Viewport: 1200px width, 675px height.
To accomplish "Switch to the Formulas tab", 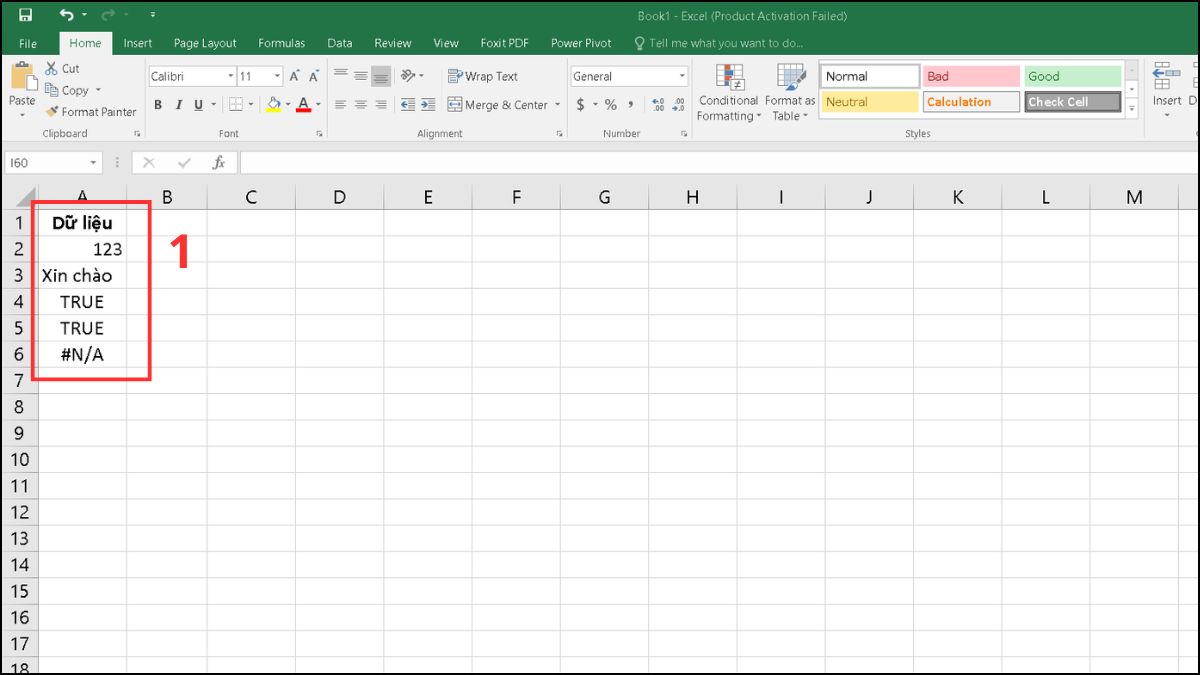I will tap(281, 43).
